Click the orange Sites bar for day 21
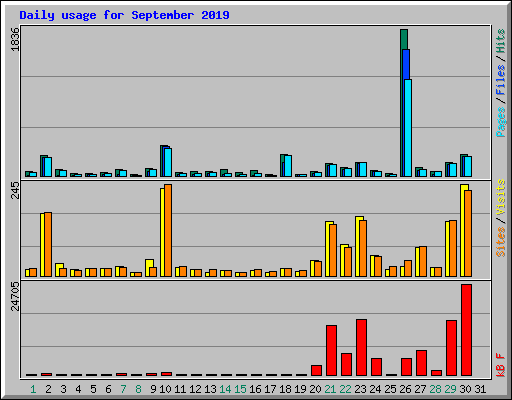 click(333, 250)
